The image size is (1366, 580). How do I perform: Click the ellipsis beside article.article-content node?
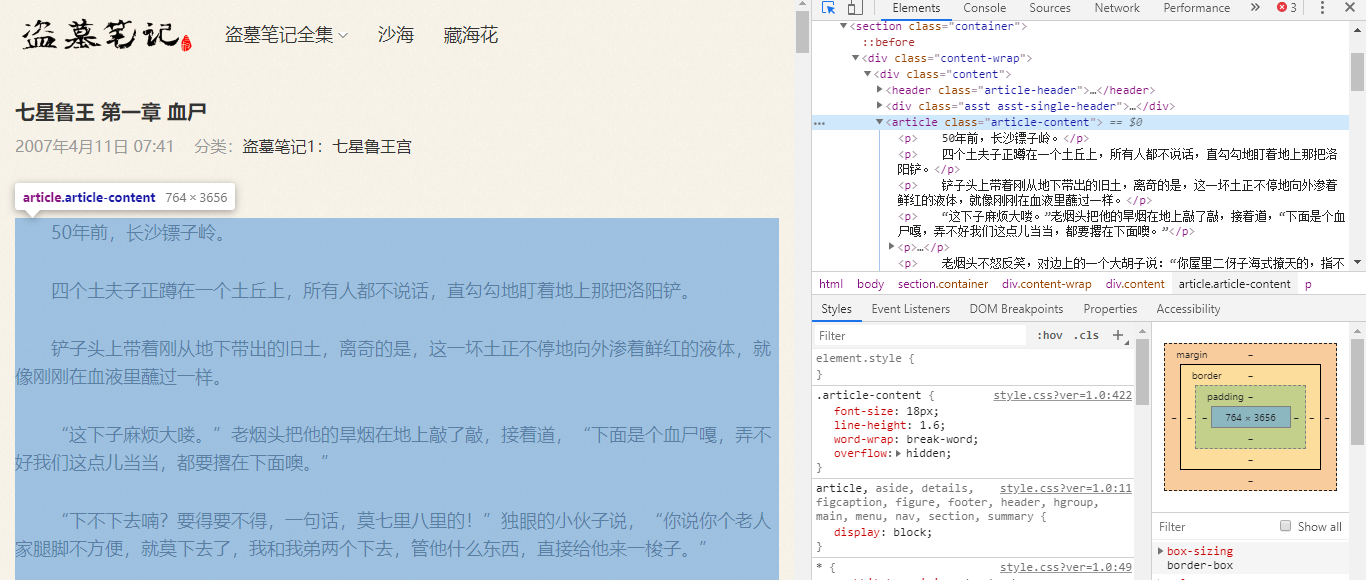point(818,121)
